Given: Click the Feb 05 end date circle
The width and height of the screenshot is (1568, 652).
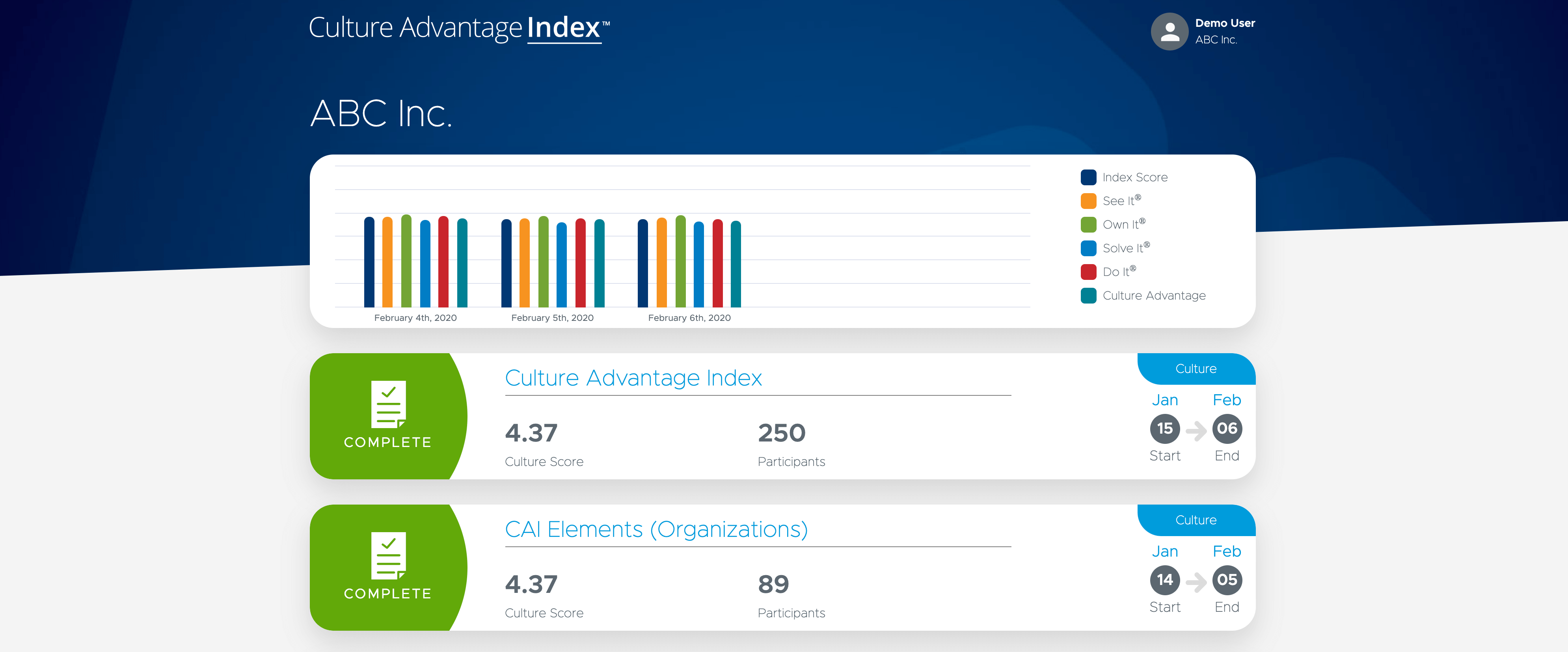Looking at the screenshot, I should (x=1227, y=579).
